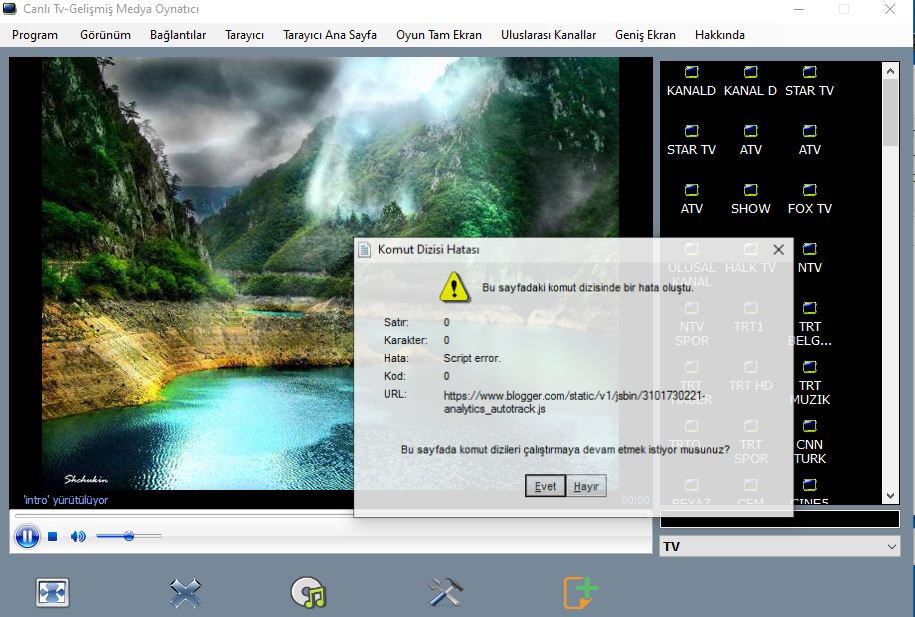Image resolution: width=915 pixels, height=617 pixels.
Task: Select the CNN TURK channel
Action: click(809, 426)
